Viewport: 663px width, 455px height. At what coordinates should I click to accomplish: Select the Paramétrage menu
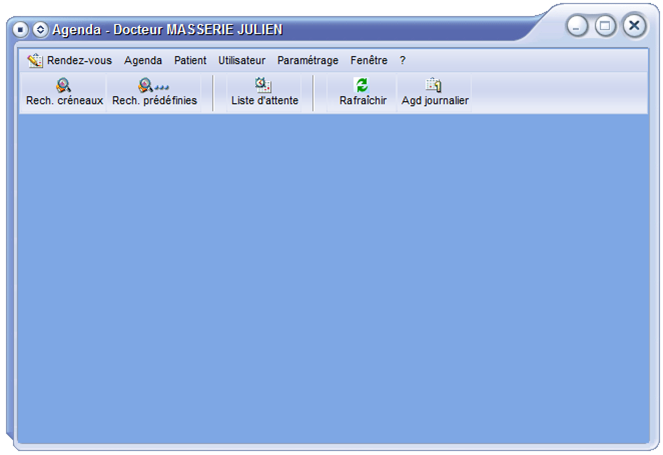click(x=308, y=60)
